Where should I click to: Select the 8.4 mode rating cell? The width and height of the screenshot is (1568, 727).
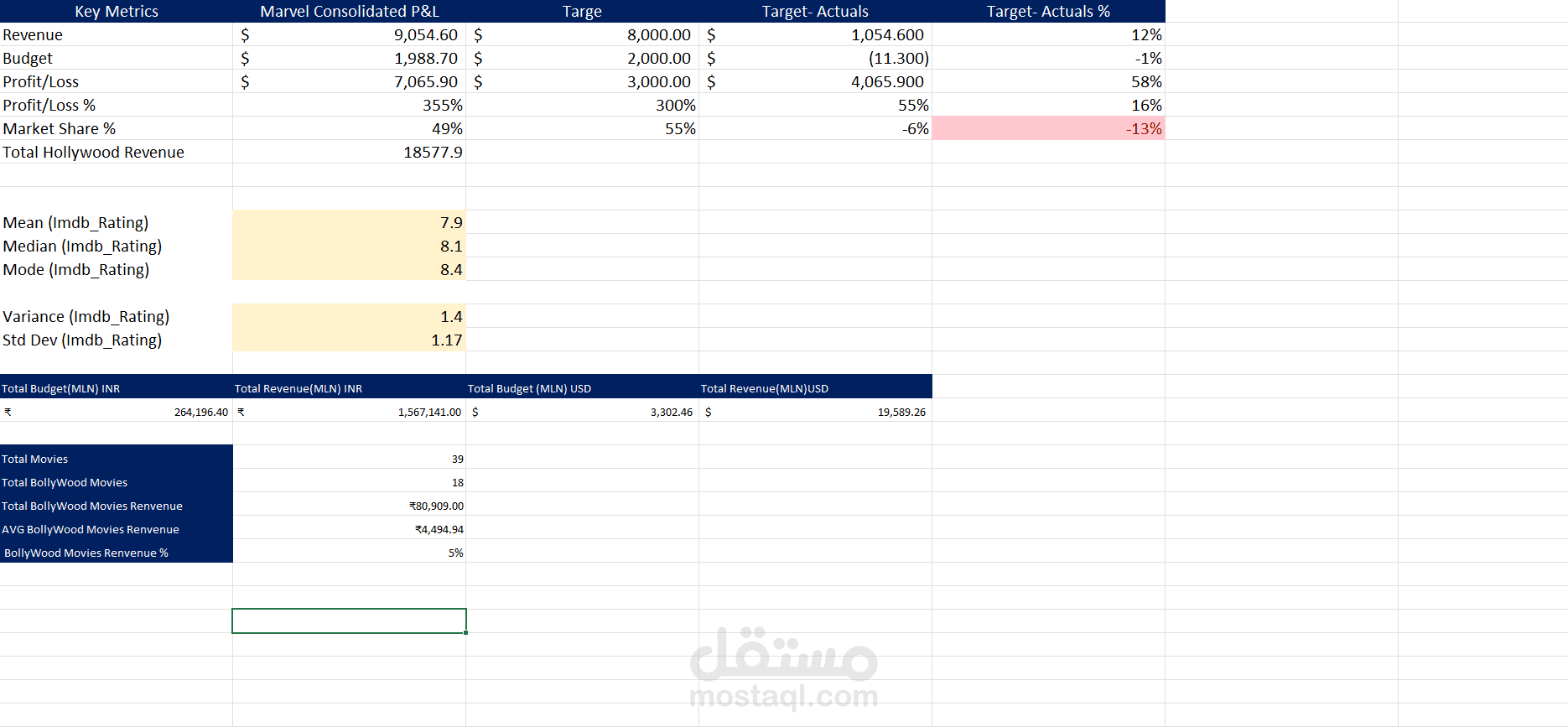click(x=350, y=269)
